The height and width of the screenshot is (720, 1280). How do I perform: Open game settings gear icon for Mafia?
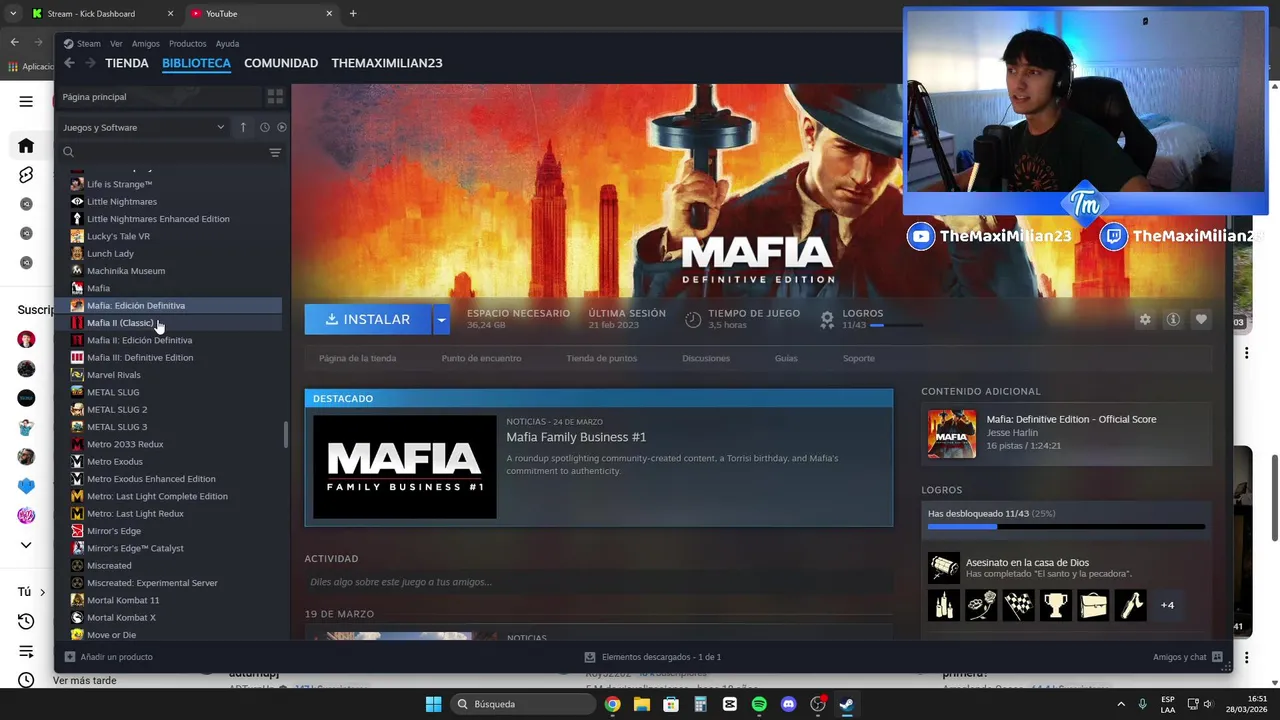pos(1145,319)
